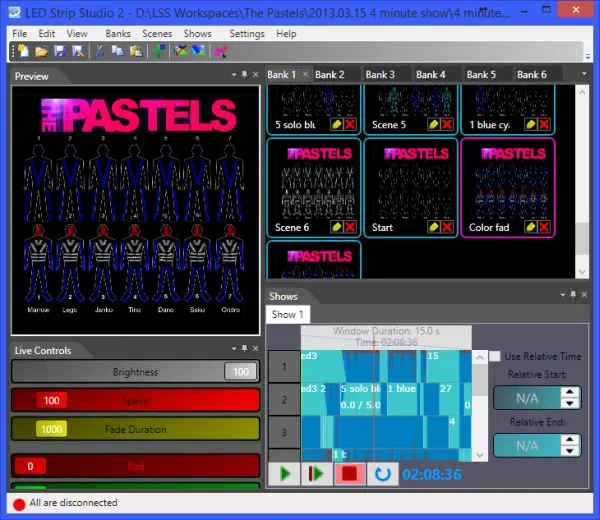
Task: Copy selection with the Copy toolbar icon
Action: pos(117,51)
